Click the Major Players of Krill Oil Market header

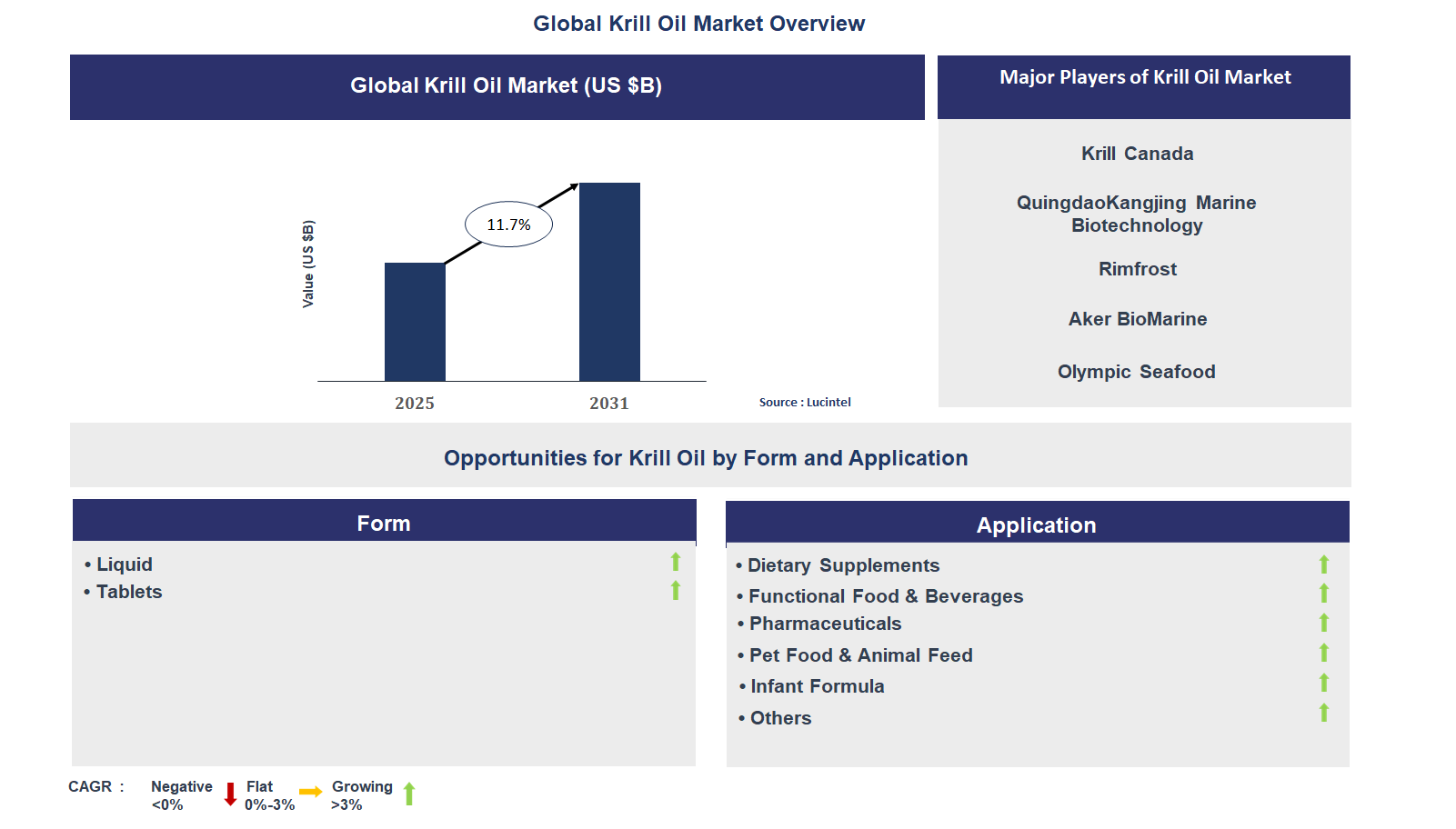[1144, 77]
